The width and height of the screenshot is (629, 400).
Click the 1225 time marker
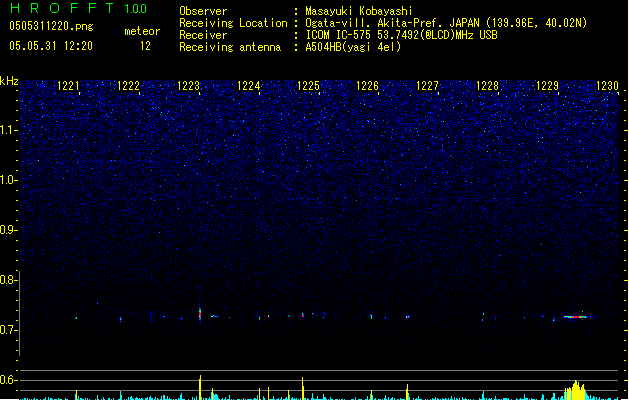(x=308, y=86)
